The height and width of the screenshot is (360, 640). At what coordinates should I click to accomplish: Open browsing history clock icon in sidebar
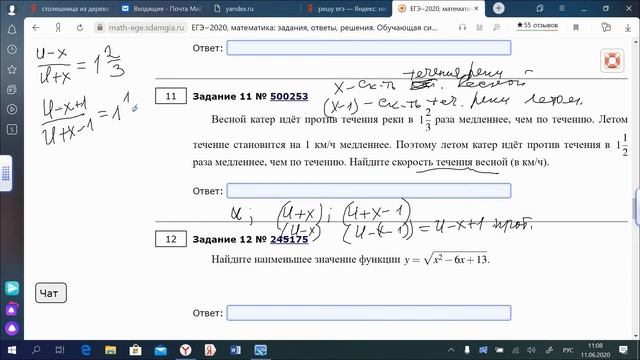12,49
